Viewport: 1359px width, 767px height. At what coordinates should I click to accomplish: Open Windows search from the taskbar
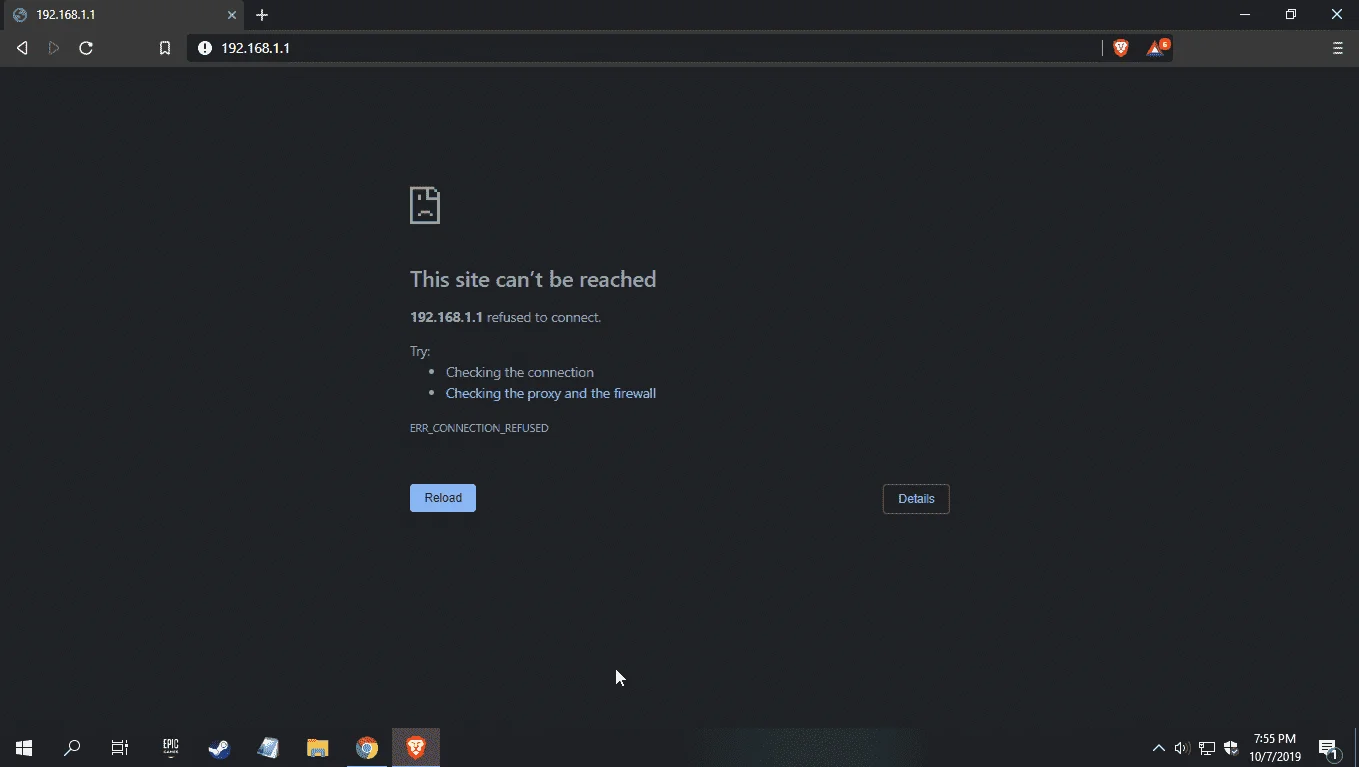[72, 748]
